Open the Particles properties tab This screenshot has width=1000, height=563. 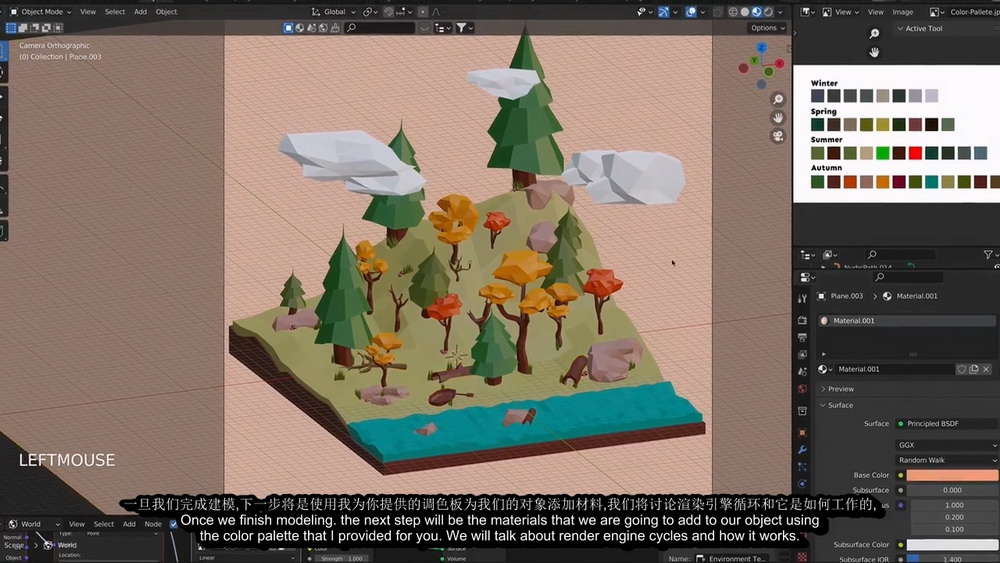click(802, 467)
